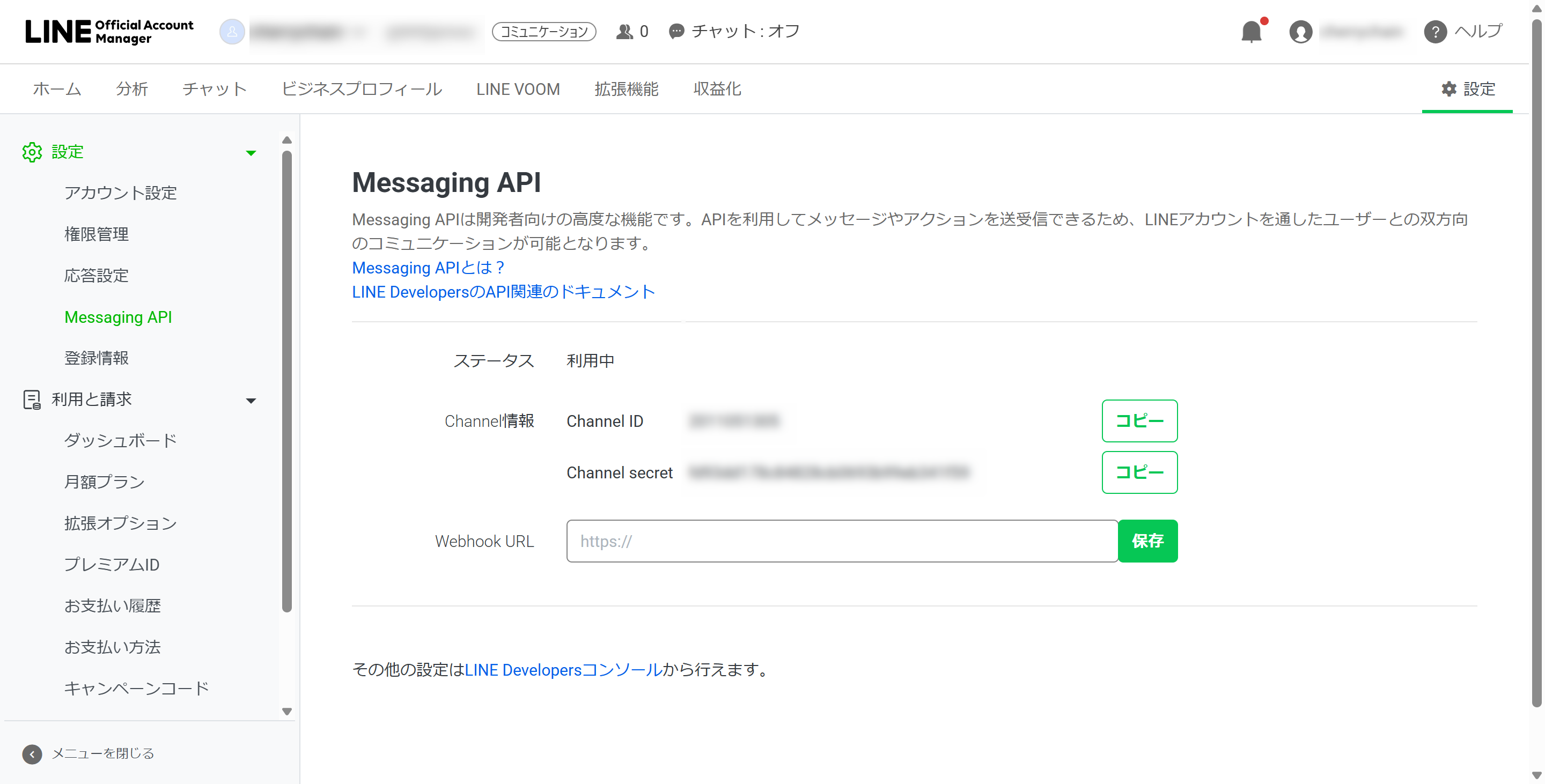
Task: Click the sidebar scroll down arrow
Action: coord(286,712)
